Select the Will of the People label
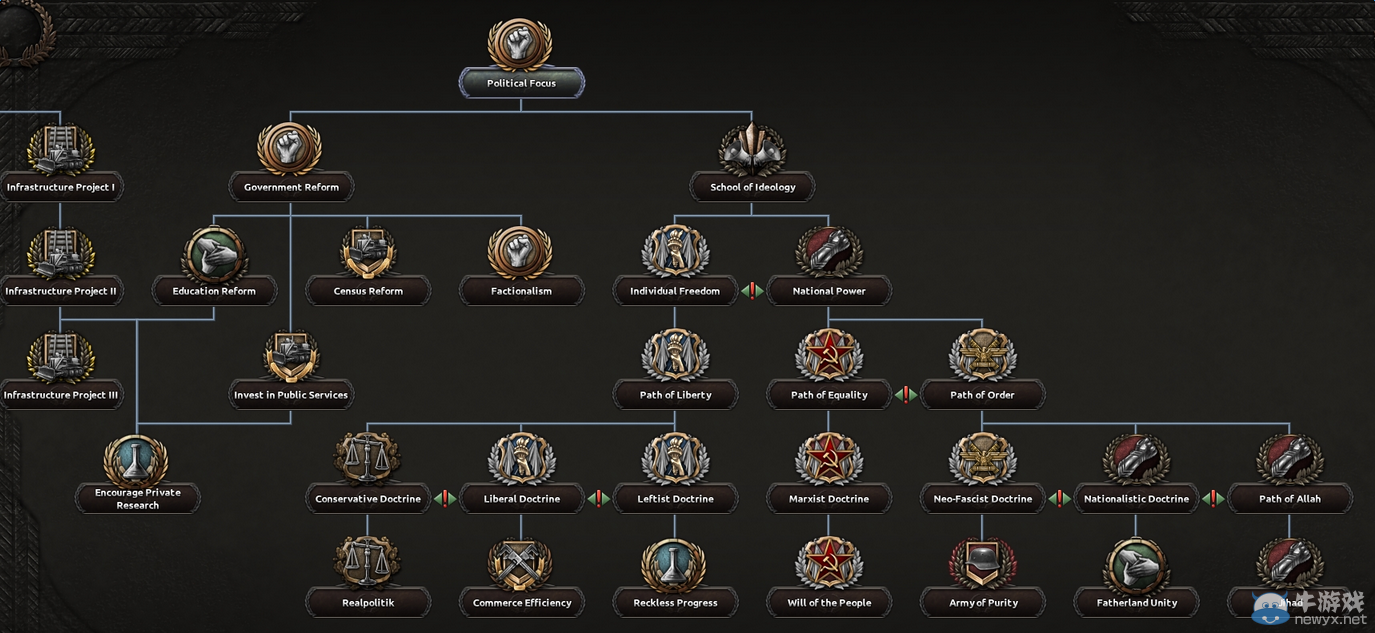This screenshot has height=633, width=1375. (829, 603)
